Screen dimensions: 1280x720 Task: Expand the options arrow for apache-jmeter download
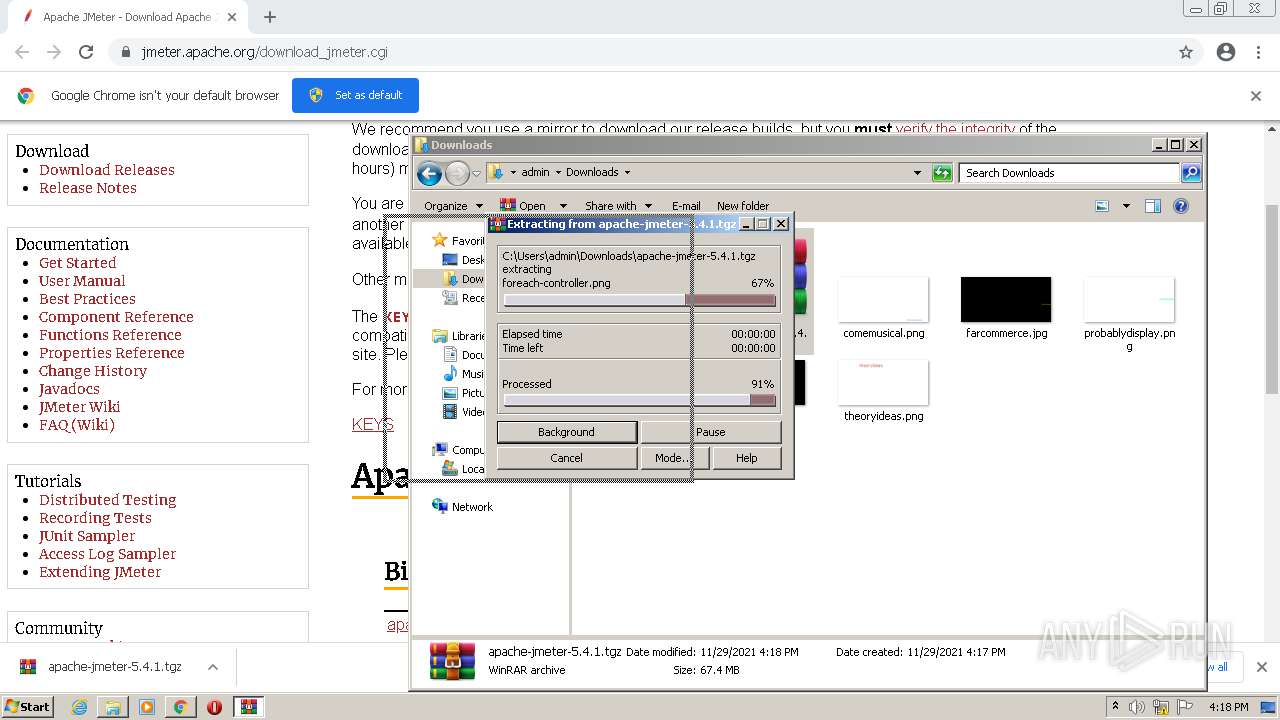212,667
